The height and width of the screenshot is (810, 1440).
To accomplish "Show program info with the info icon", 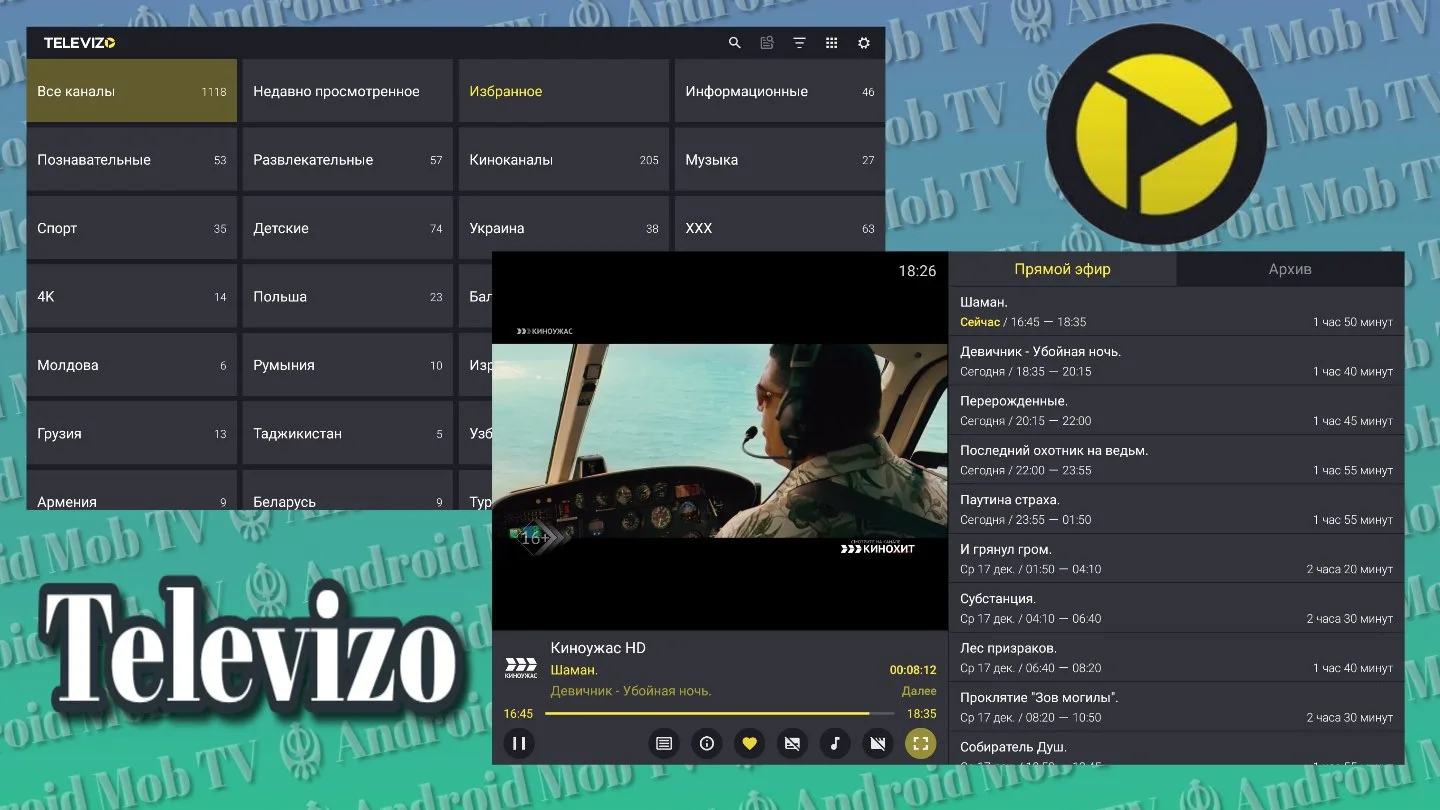I will (707, 743).
